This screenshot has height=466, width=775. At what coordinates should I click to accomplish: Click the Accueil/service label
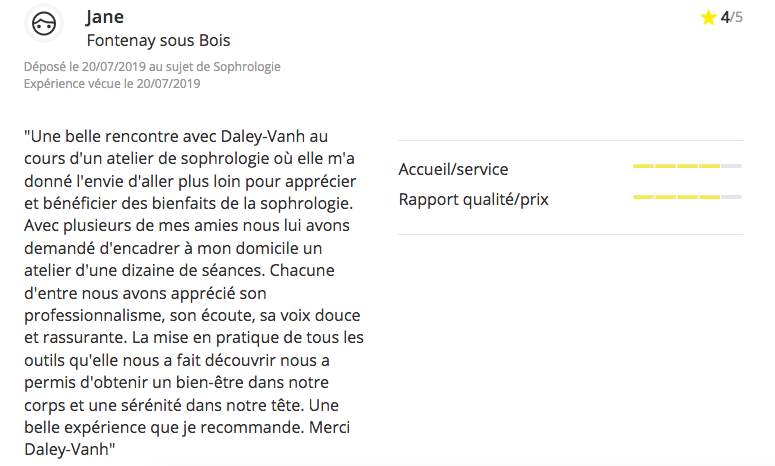click(453, 169)
